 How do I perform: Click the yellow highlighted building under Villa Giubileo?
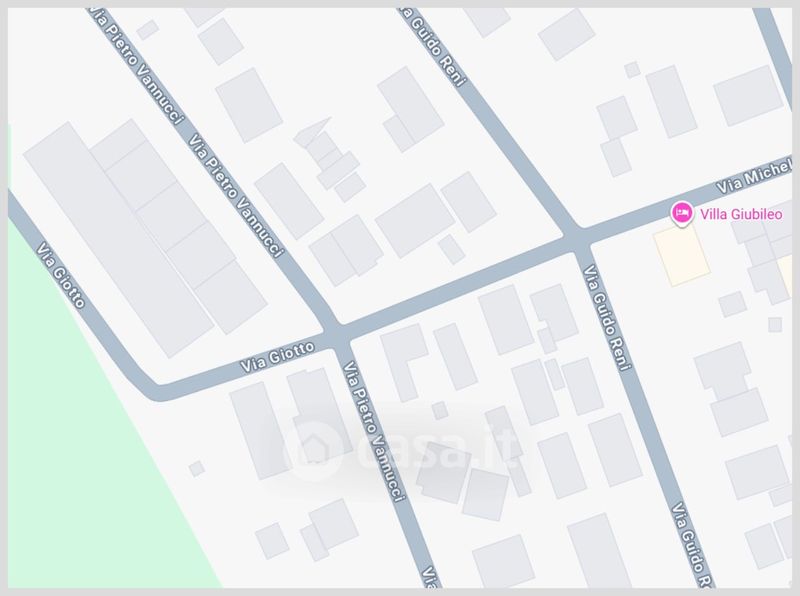pyautogui.click(x=682, y=255)
